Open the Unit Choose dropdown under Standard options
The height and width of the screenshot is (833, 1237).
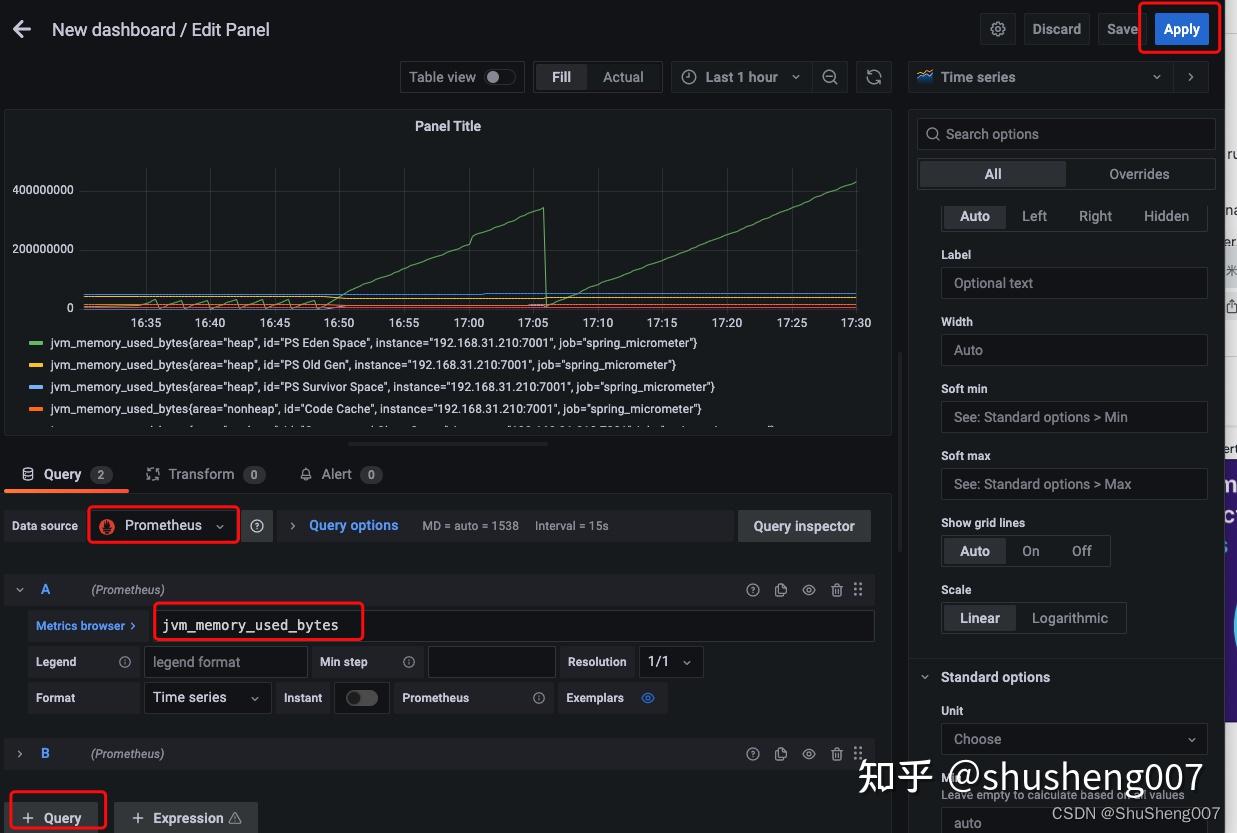pyautogui.click(x=1073, y=738)
